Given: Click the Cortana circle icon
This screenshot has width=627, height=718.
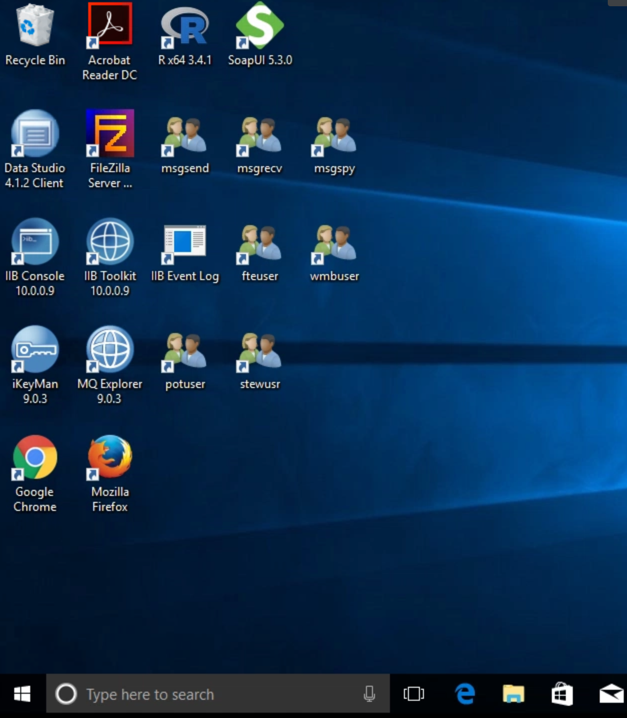Looking at the screenshot, I should (x=66, y=695).
